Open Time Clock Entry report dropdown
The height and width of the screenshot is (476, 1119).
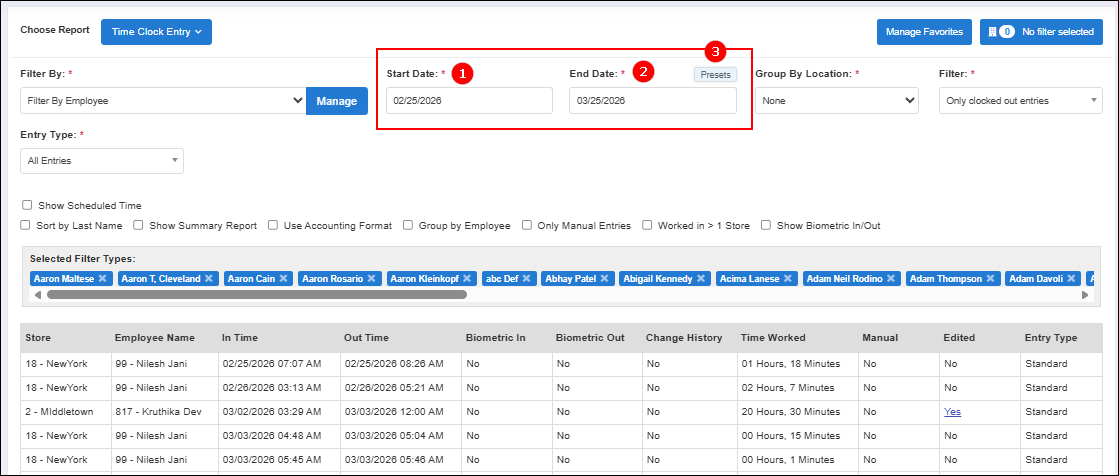[156, 32]
